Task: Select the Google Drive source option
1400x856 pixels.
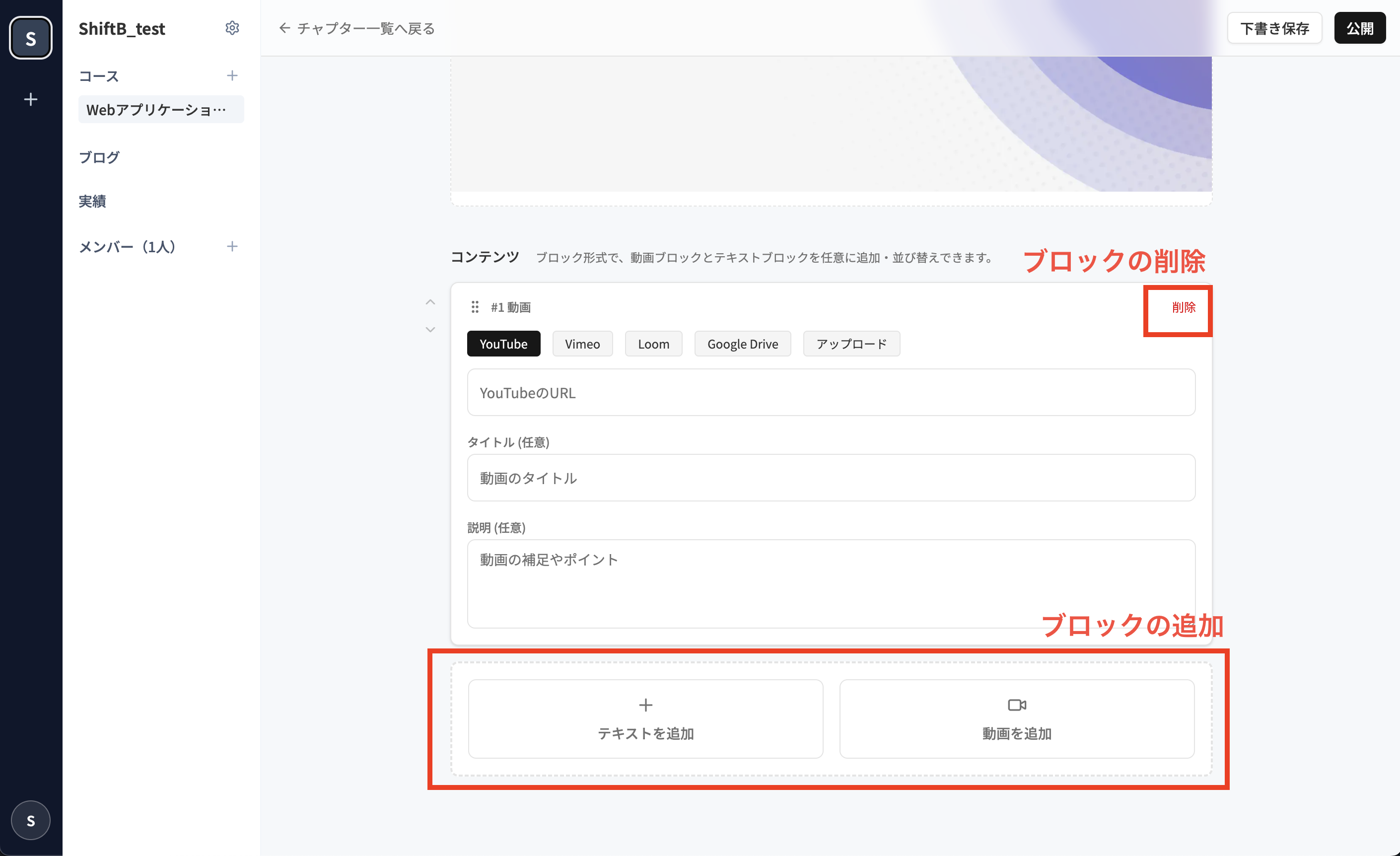Action: 742,344
